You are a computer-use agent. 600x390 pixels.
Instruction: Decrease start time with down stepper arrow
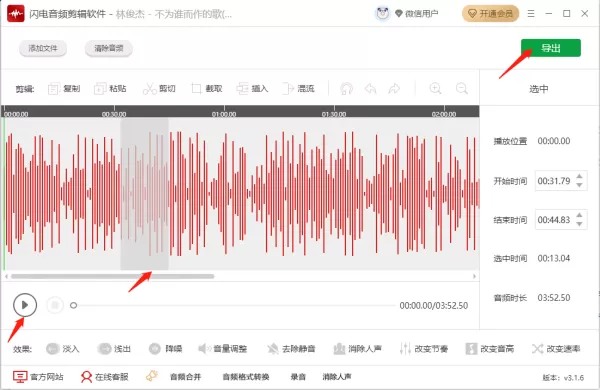tap(579, 185)
